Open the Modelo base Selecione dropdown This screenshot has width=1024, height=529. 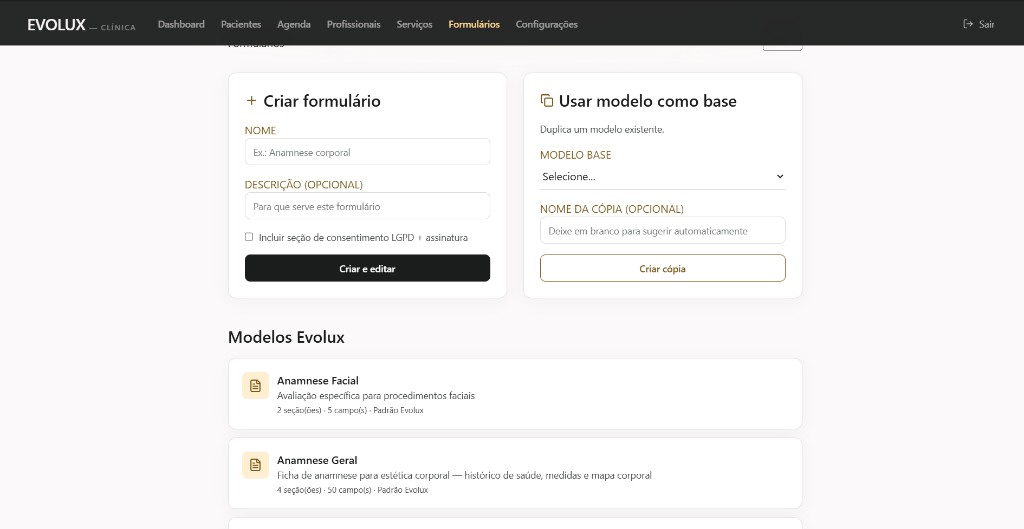(662, 176)
